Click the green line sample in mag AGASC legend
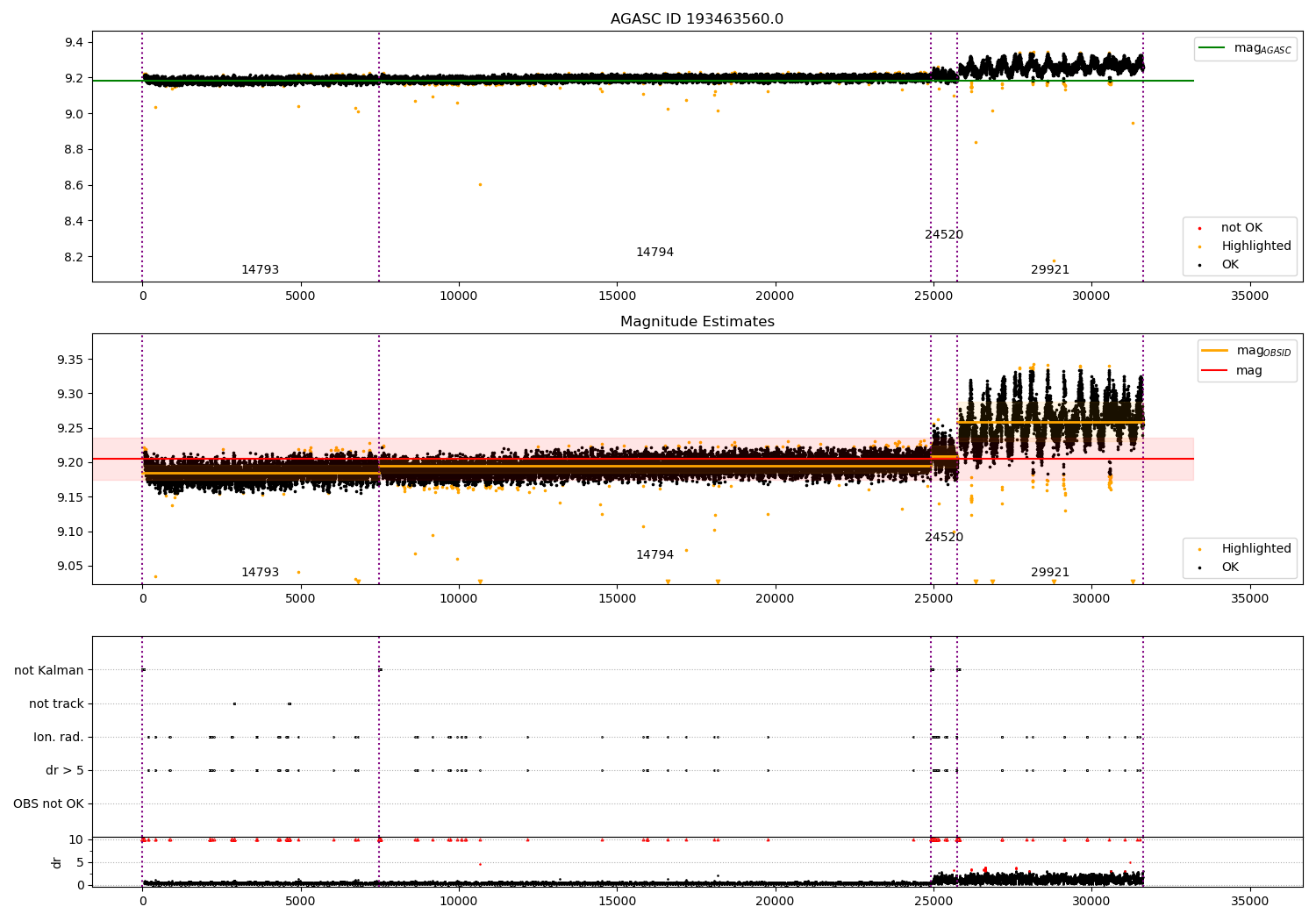 point(1212,48)
